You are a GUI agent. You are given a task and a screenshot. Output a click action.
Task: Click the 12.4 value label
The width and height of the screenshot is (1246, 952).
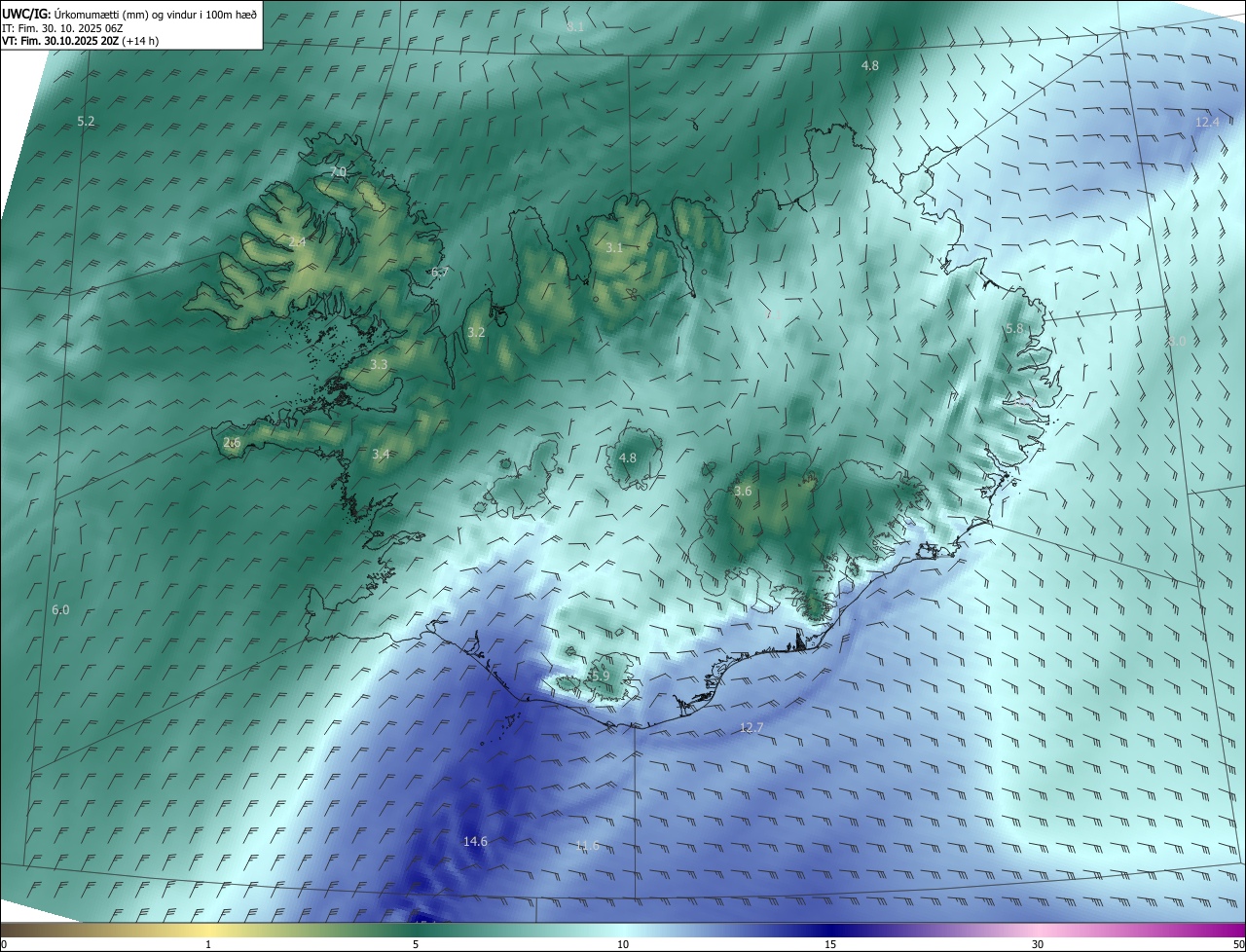[1207, 123]
